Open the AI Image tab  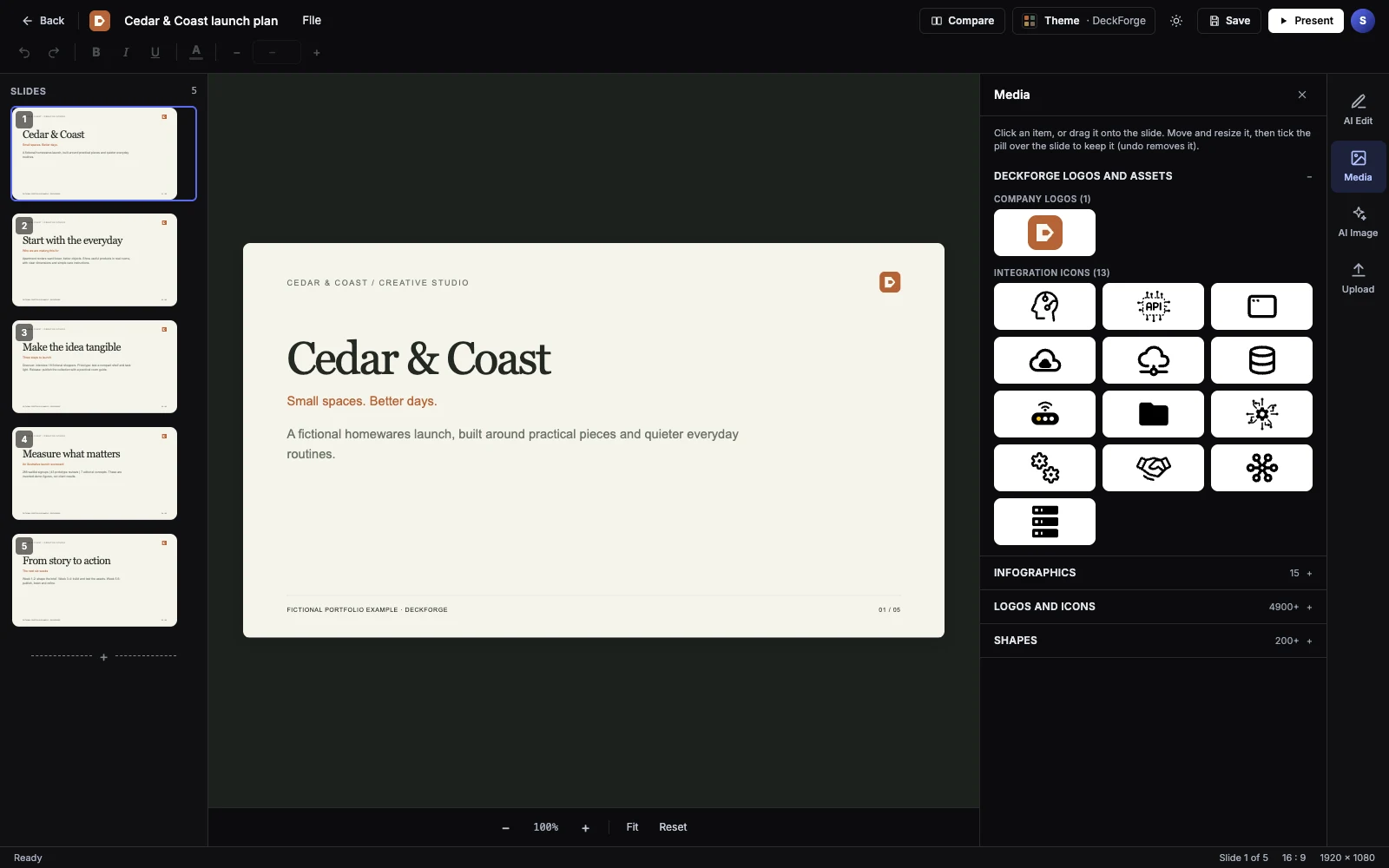1358,222
